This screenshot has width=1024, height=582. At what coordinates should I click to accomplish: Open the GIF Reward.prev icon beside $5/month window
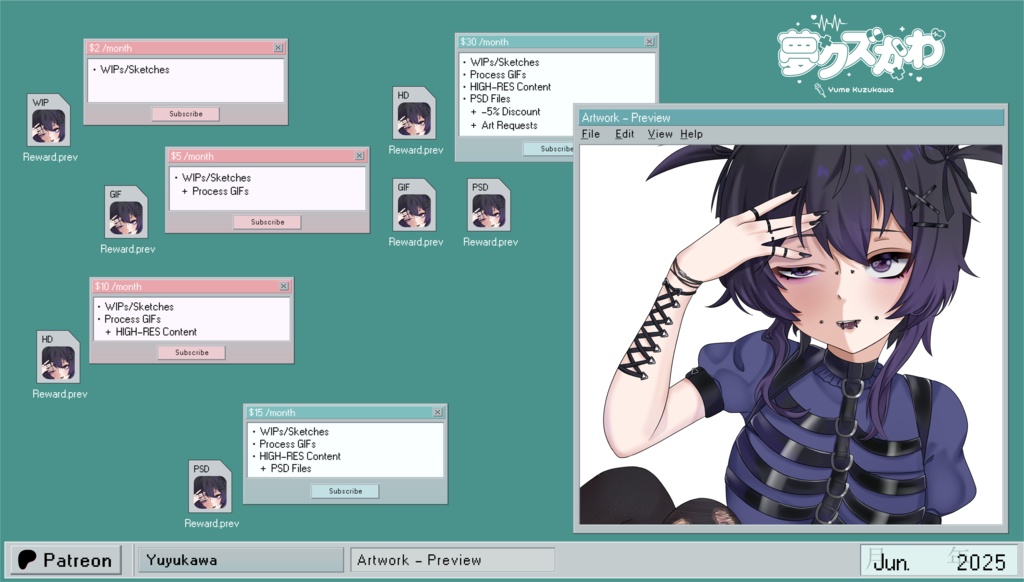[x=126, y=212]
